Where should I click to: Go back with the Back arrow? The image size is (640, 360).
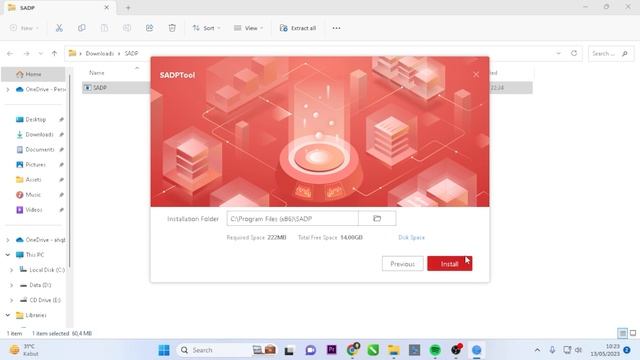point(10,53)
